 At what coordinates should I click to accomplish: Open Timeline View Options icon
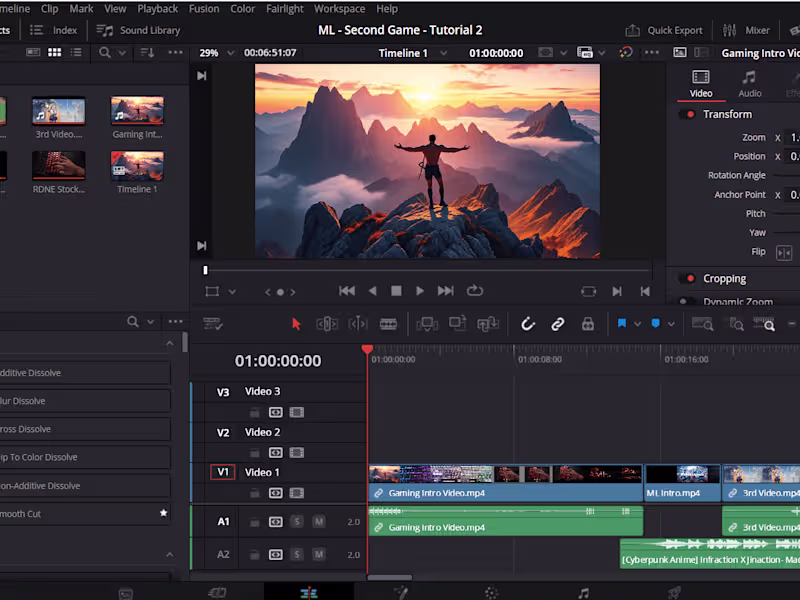click(x=213, y=324)
